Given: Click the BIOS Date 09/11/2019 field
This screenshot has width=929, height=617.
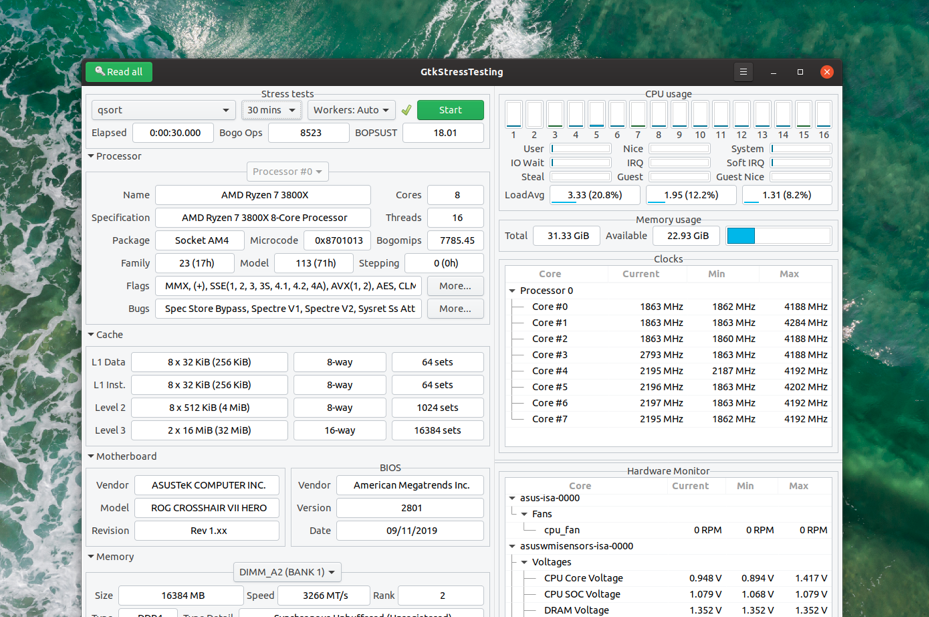Looking at the screenshot, I should pos(410,530).
